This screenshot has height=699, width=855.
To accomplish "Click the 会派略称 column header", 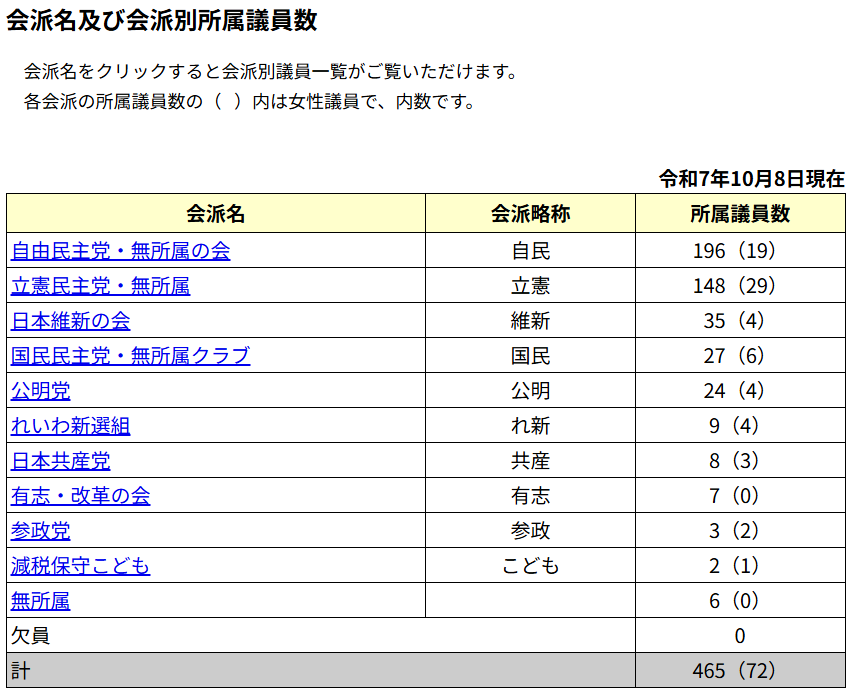I will [x=531, y=214].
